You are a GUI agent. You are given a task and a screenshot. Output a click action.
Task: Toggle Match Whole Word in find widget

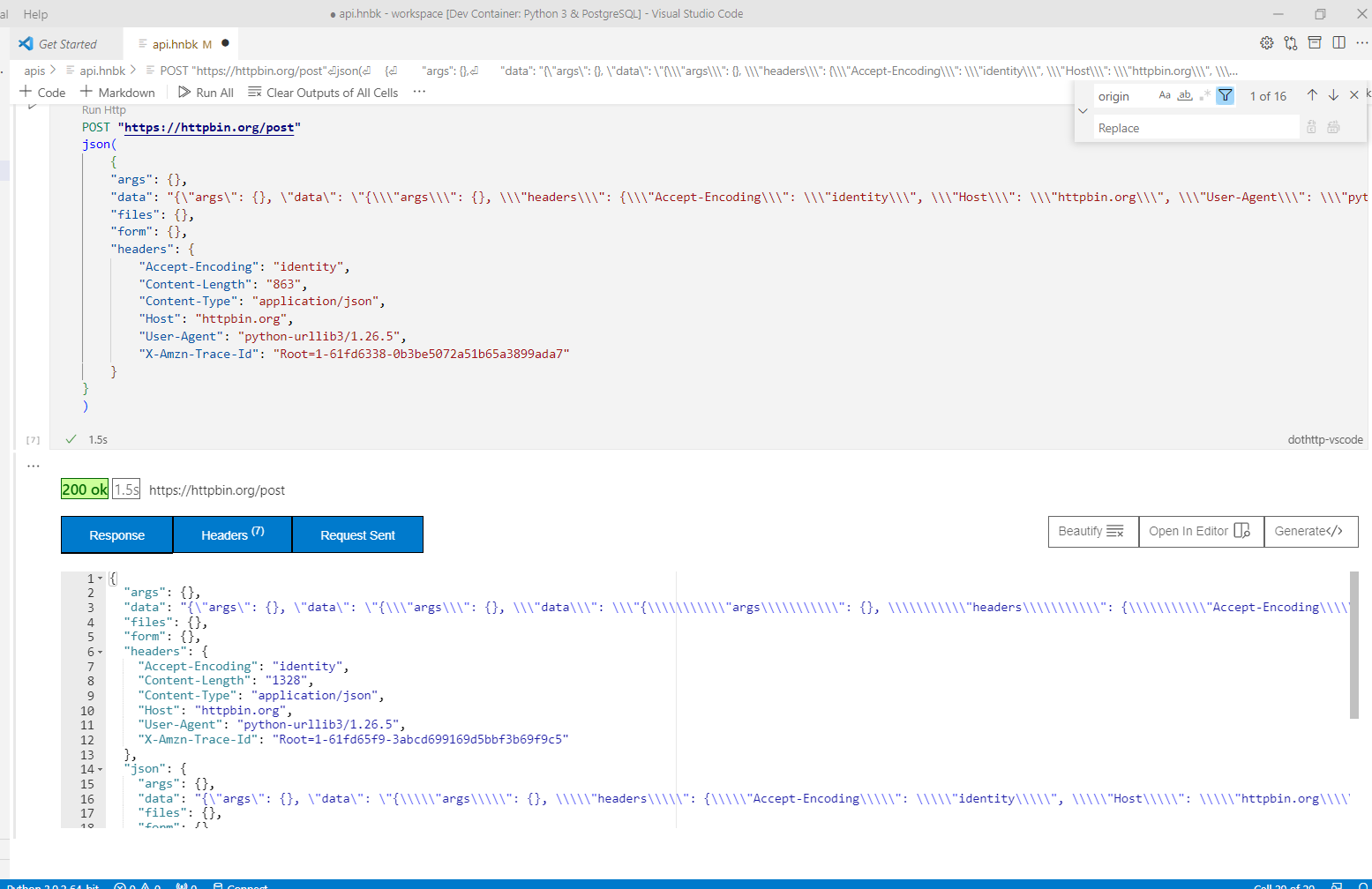pyautogui.click(x=1185, y=95)
